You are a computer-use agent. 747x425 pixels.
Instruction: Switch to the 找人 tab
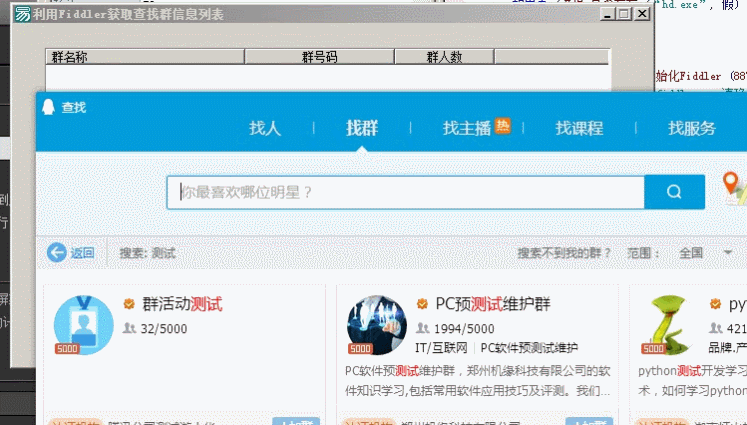click(x=265, y=128)
